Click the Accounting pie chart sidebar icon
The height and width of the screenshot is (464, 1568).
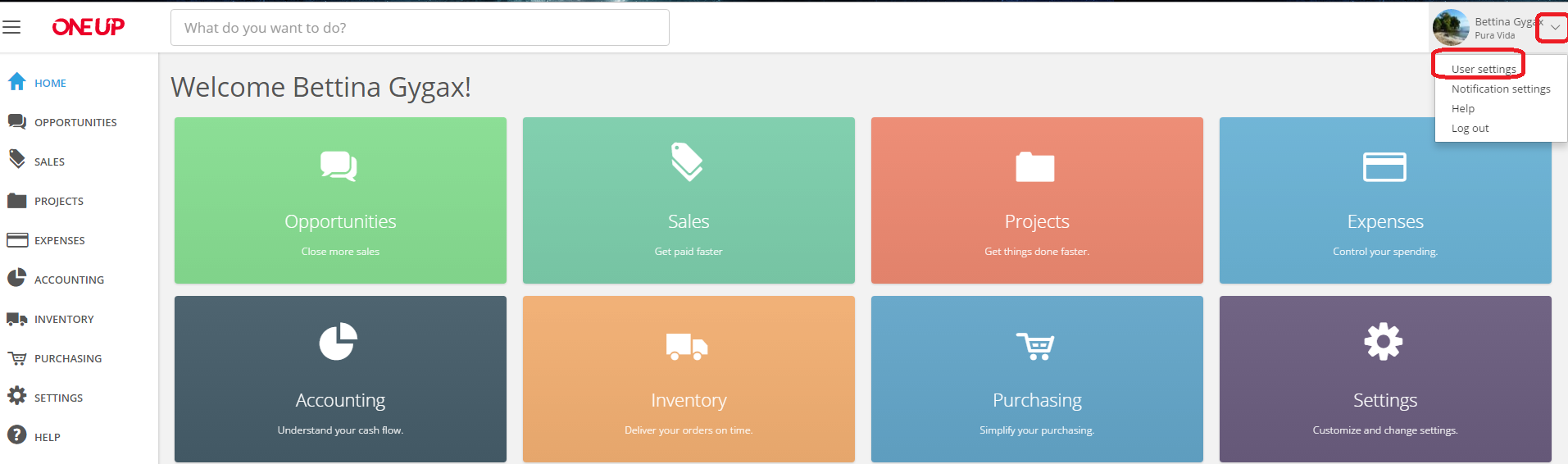click(x=16, y=278)
